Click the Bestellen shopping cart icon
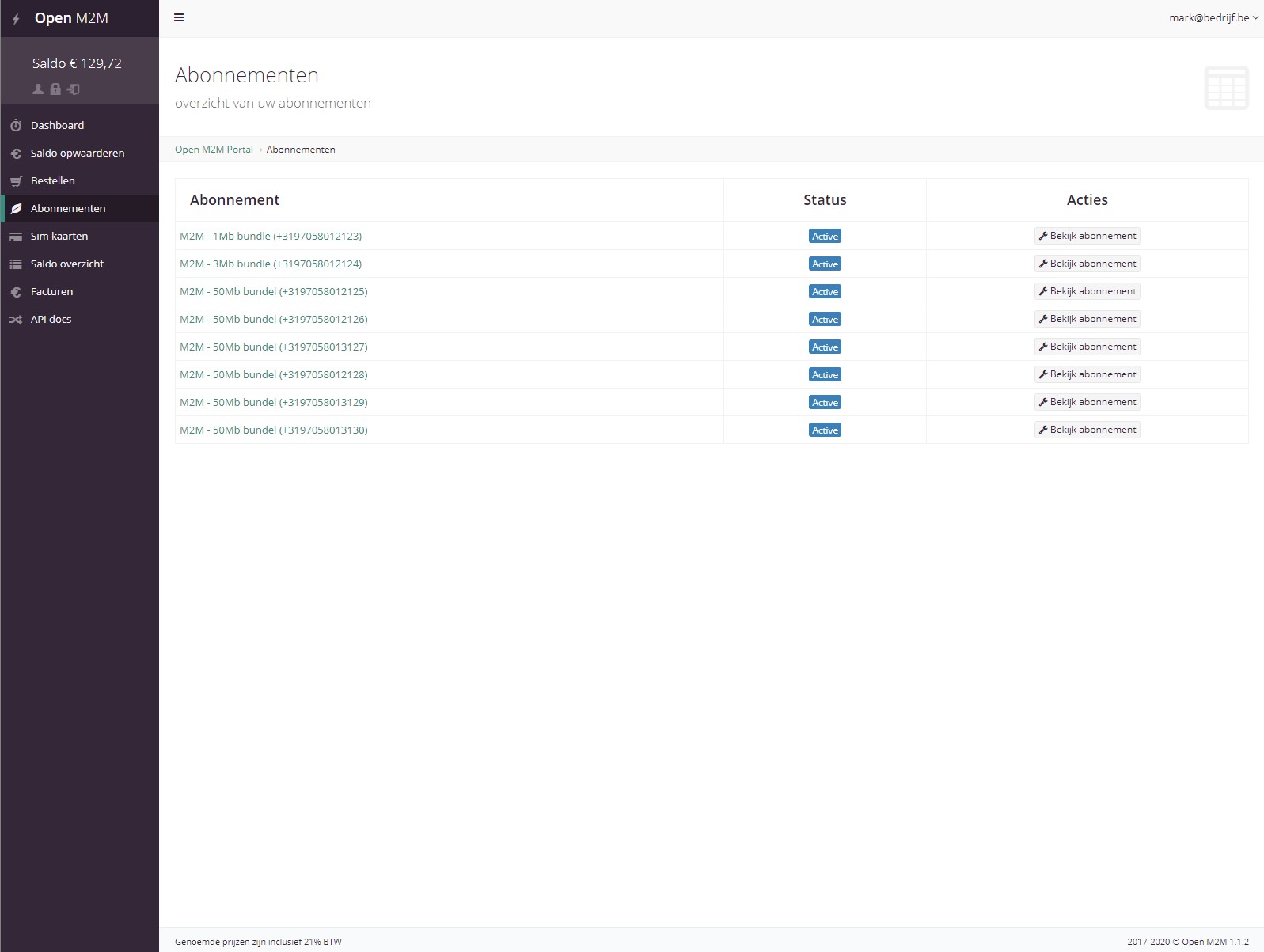This screenshot has height=952, width=1264. click(x=16, y=181)
